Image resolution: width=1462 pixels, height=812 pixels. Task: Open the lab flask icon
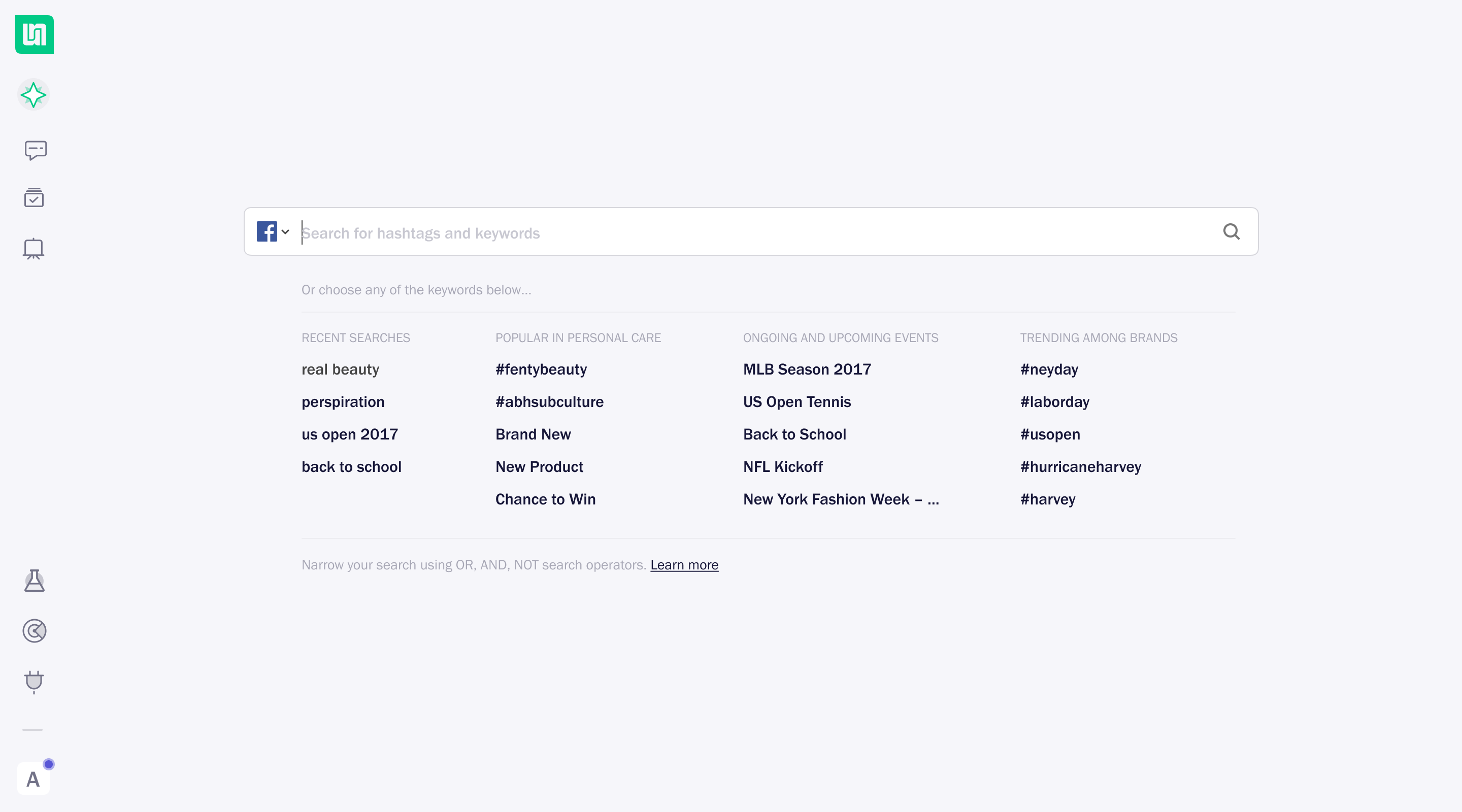tap(34, 581)
